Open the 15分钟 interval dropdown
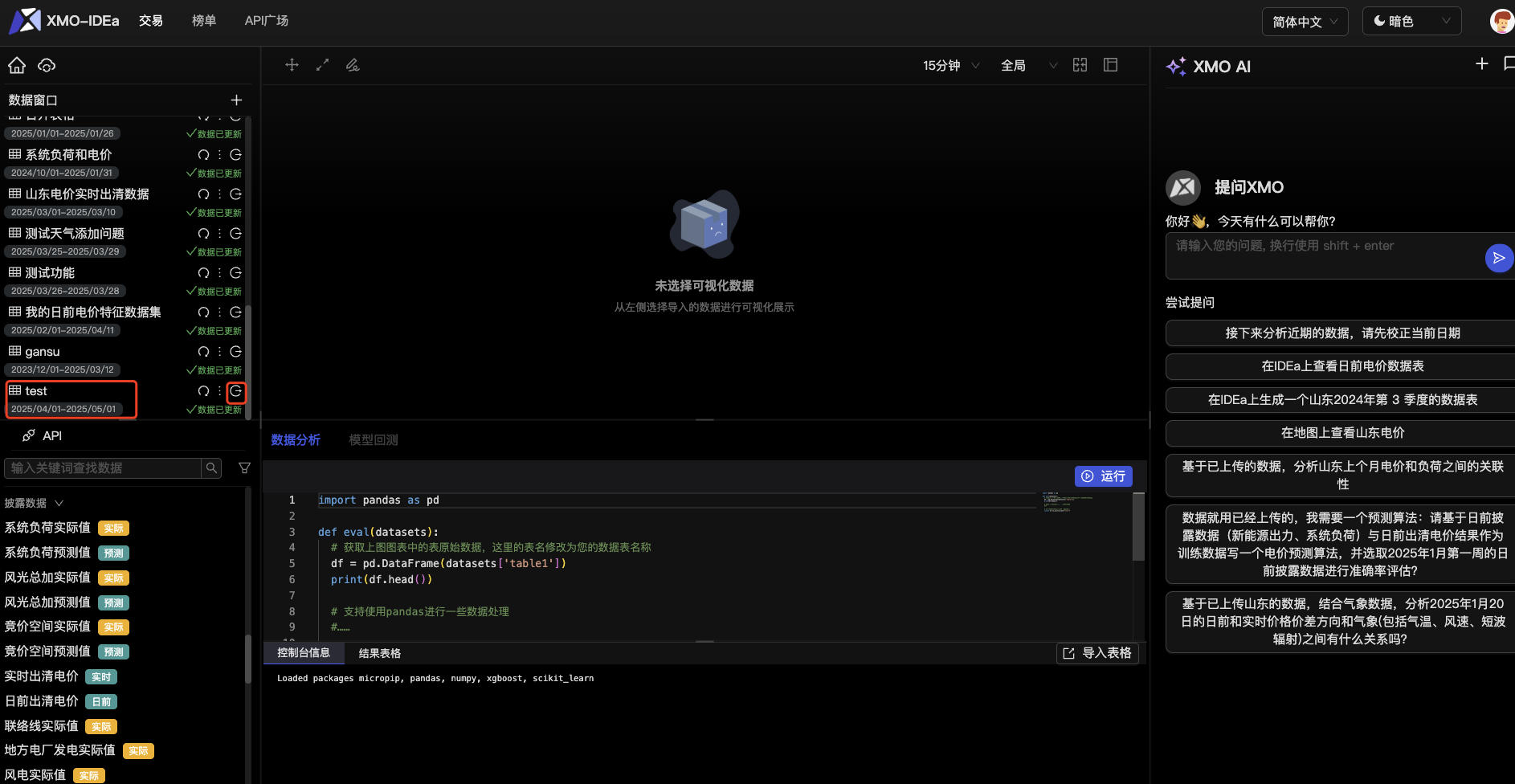The width and height of the screenshot is (1515, 784). point(951,66)
